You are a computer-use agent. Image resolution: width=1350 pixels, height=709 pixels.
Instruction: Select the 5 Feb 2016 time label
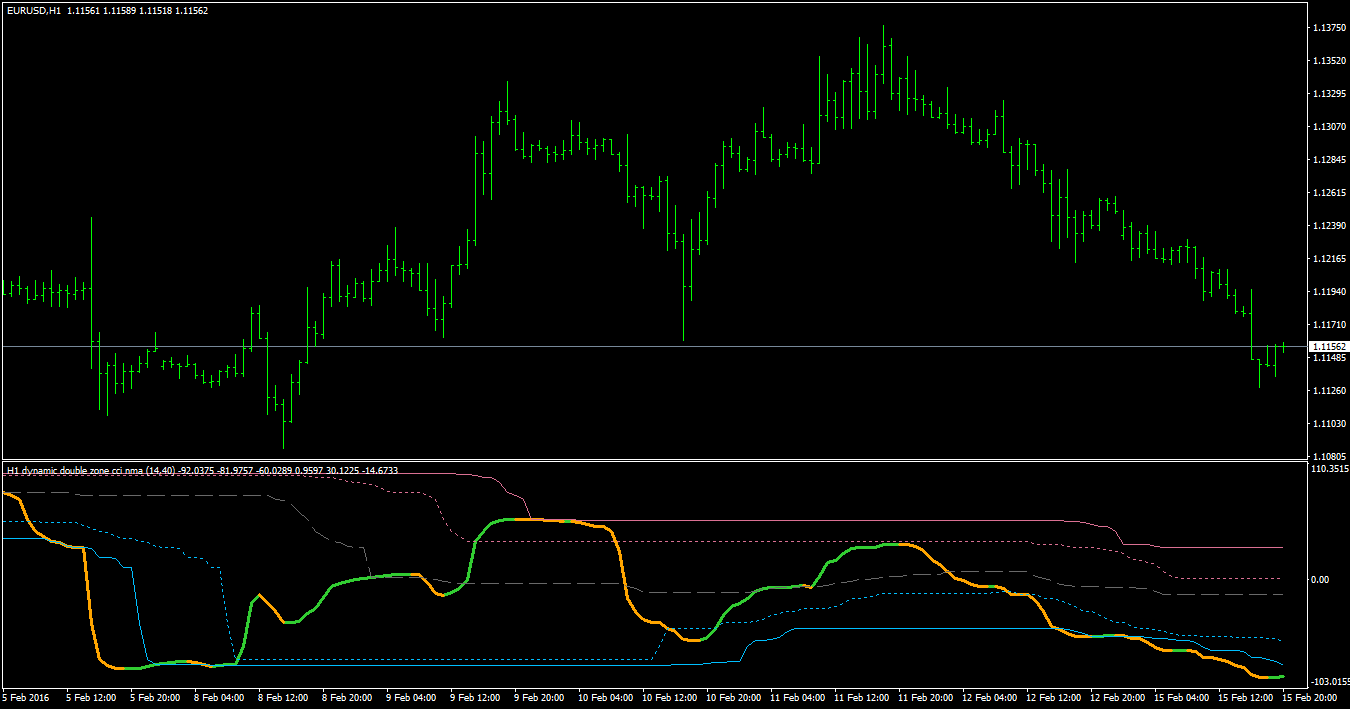(26, 696)
